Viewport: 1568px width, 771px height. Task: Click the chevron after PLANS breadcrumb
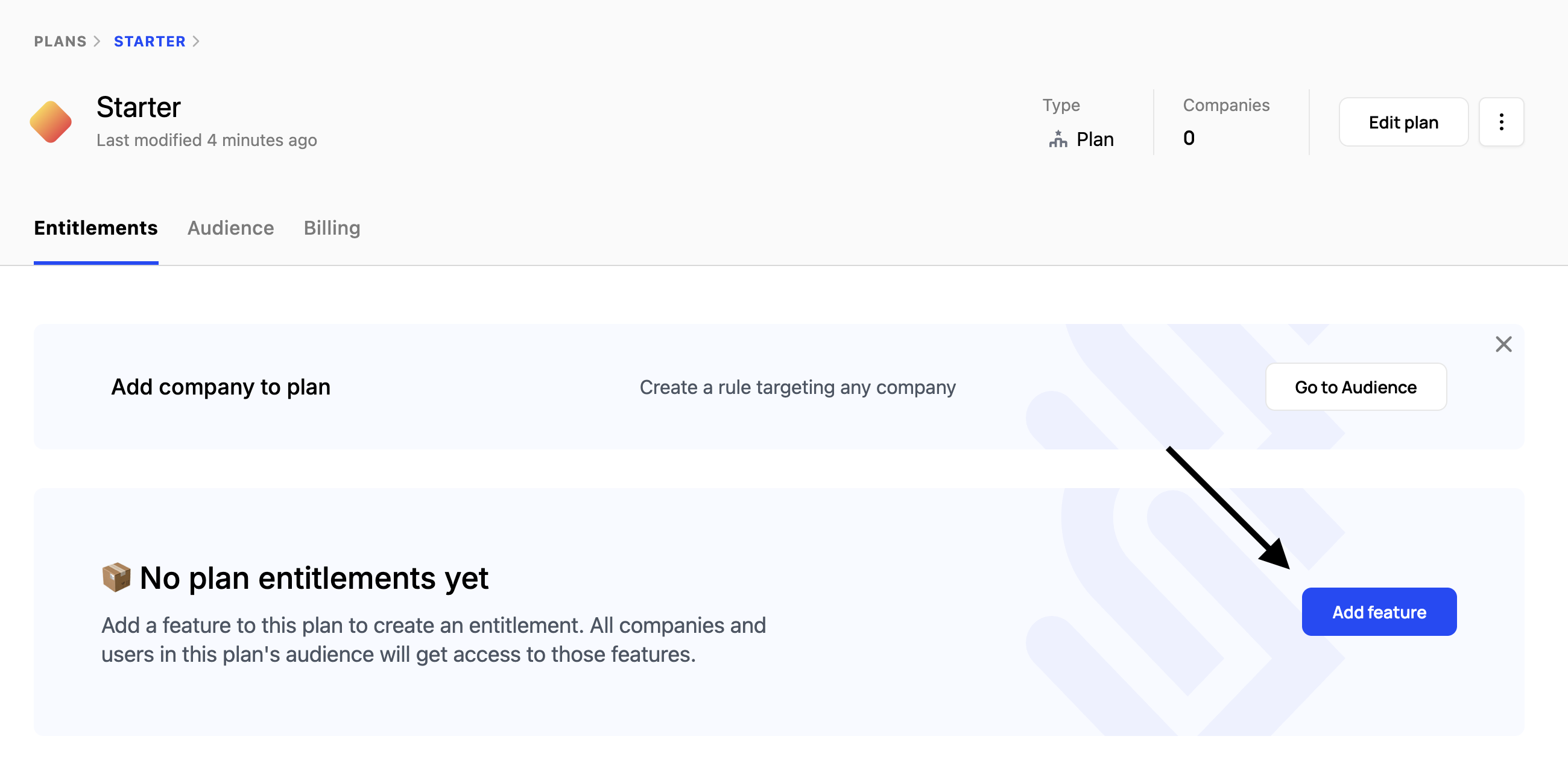coord(97,42)
